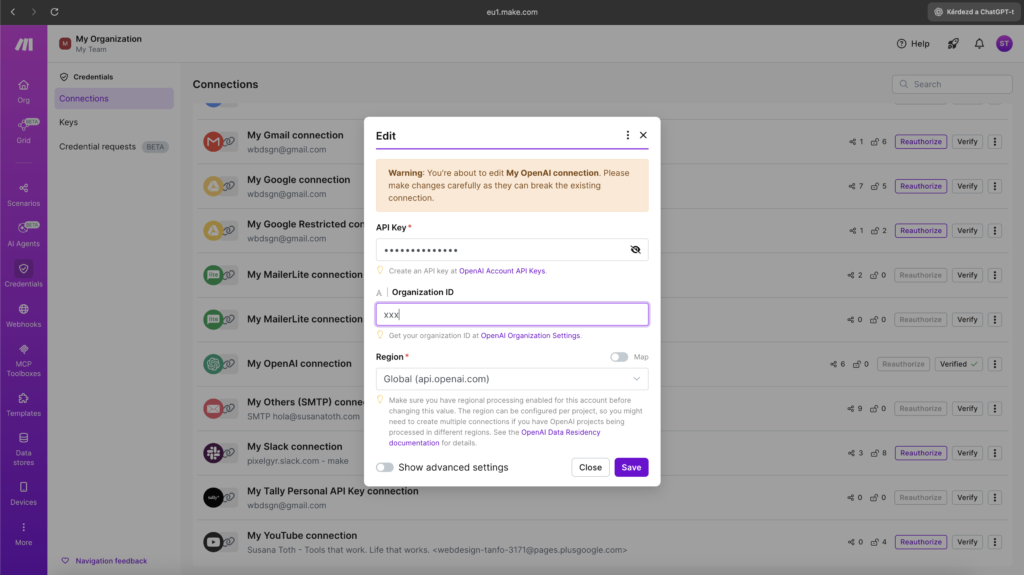Viewport: 1024px width, 575px height.
Task: Open Edit dialog three-dot menu
Action: pos(628,135)
